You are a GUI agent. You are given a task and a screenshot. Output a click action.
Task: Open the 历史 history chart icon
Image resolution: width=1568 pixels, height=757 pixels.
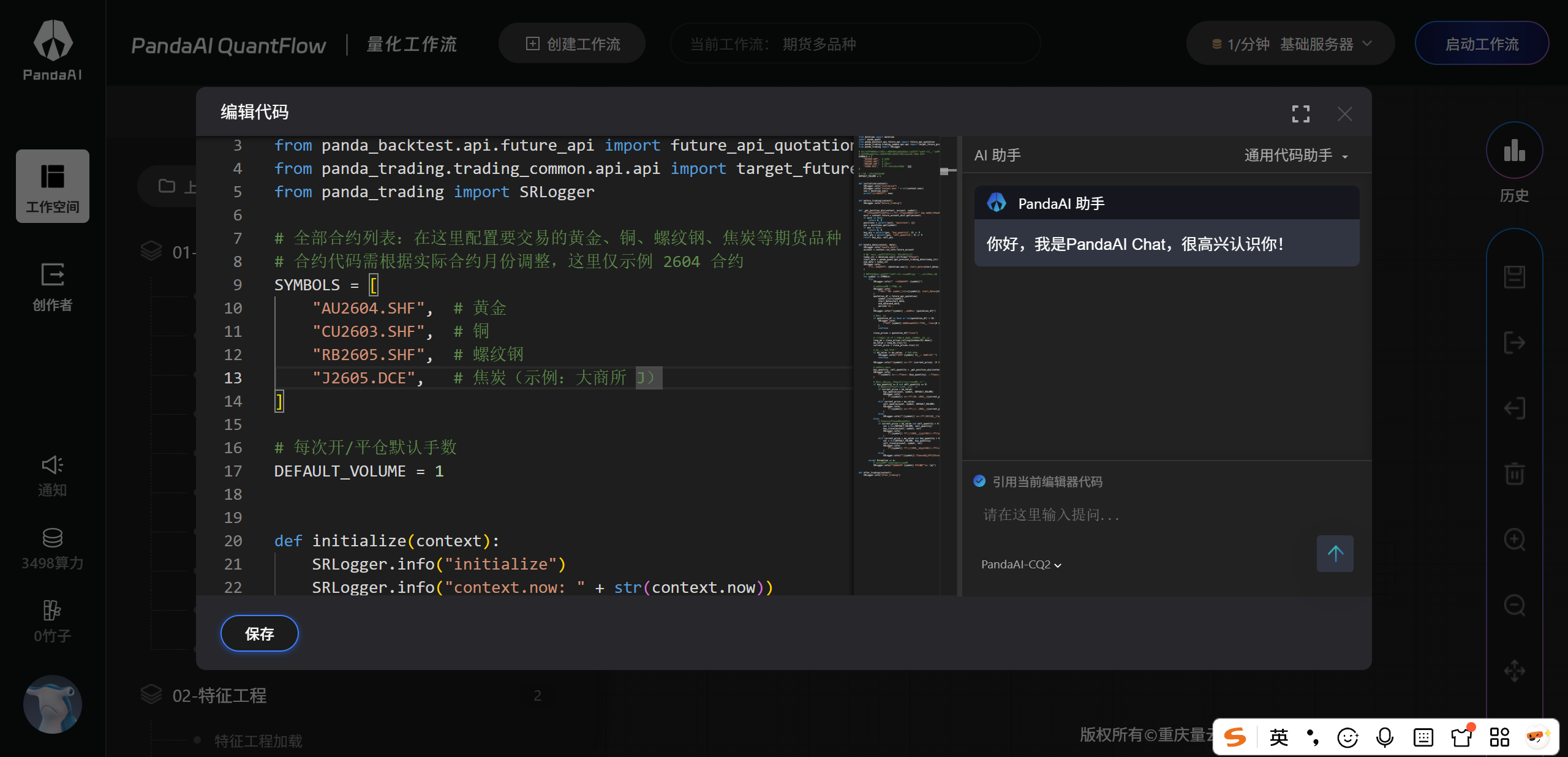1514,151
